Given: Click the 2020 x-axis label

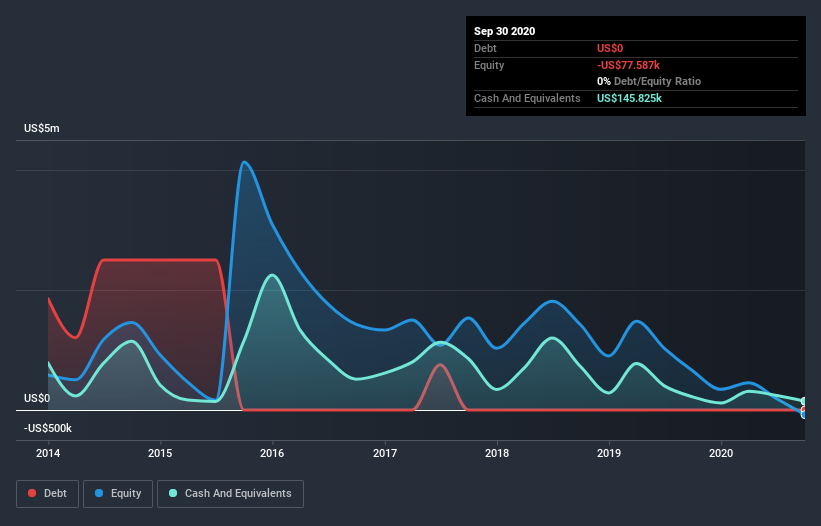Looking at the screenshot, I should 721,453.
